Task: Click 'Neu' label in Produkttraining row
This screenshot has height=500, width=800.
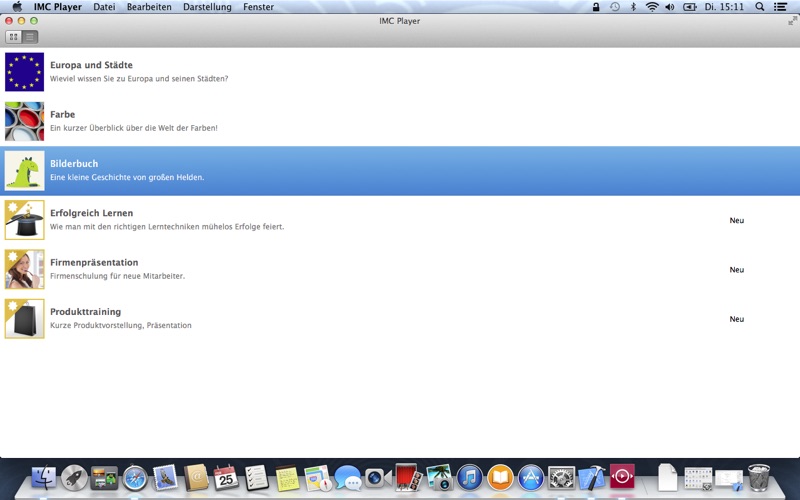Action: click(737, 319)
